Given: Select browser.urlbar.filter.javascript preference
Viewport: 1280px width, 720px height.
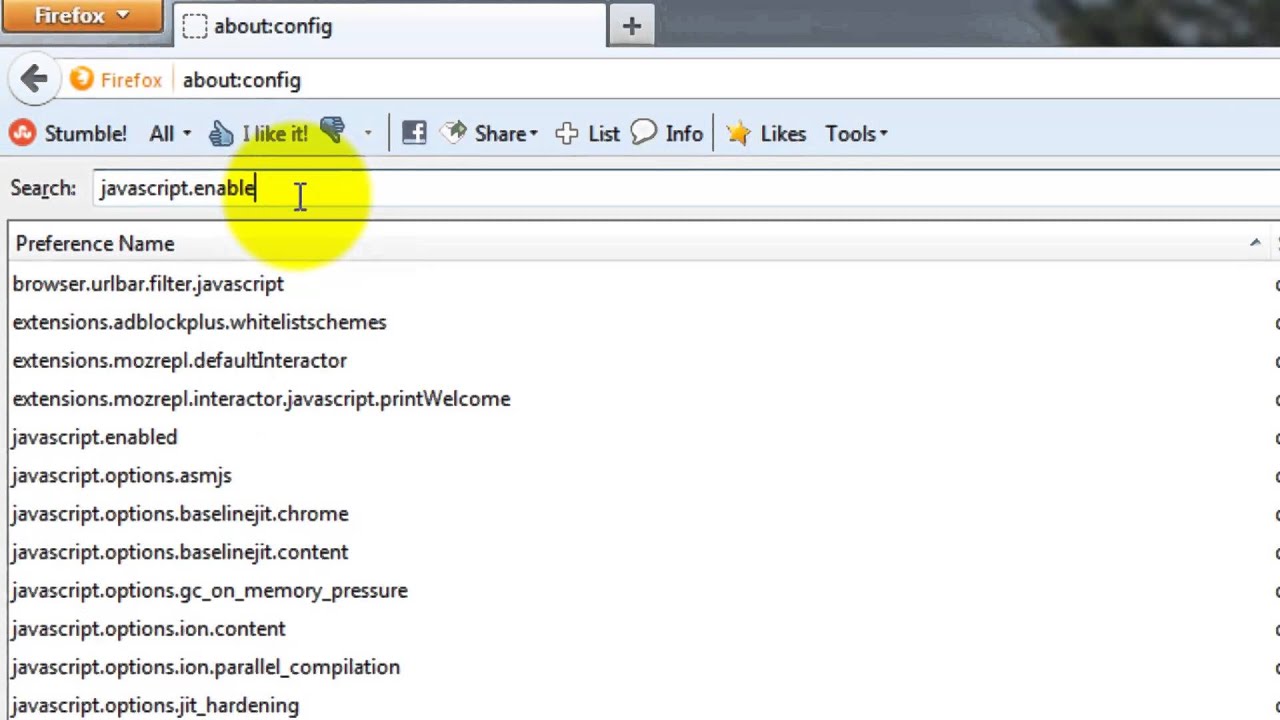Looking at the screenshot, I should 640,284.
